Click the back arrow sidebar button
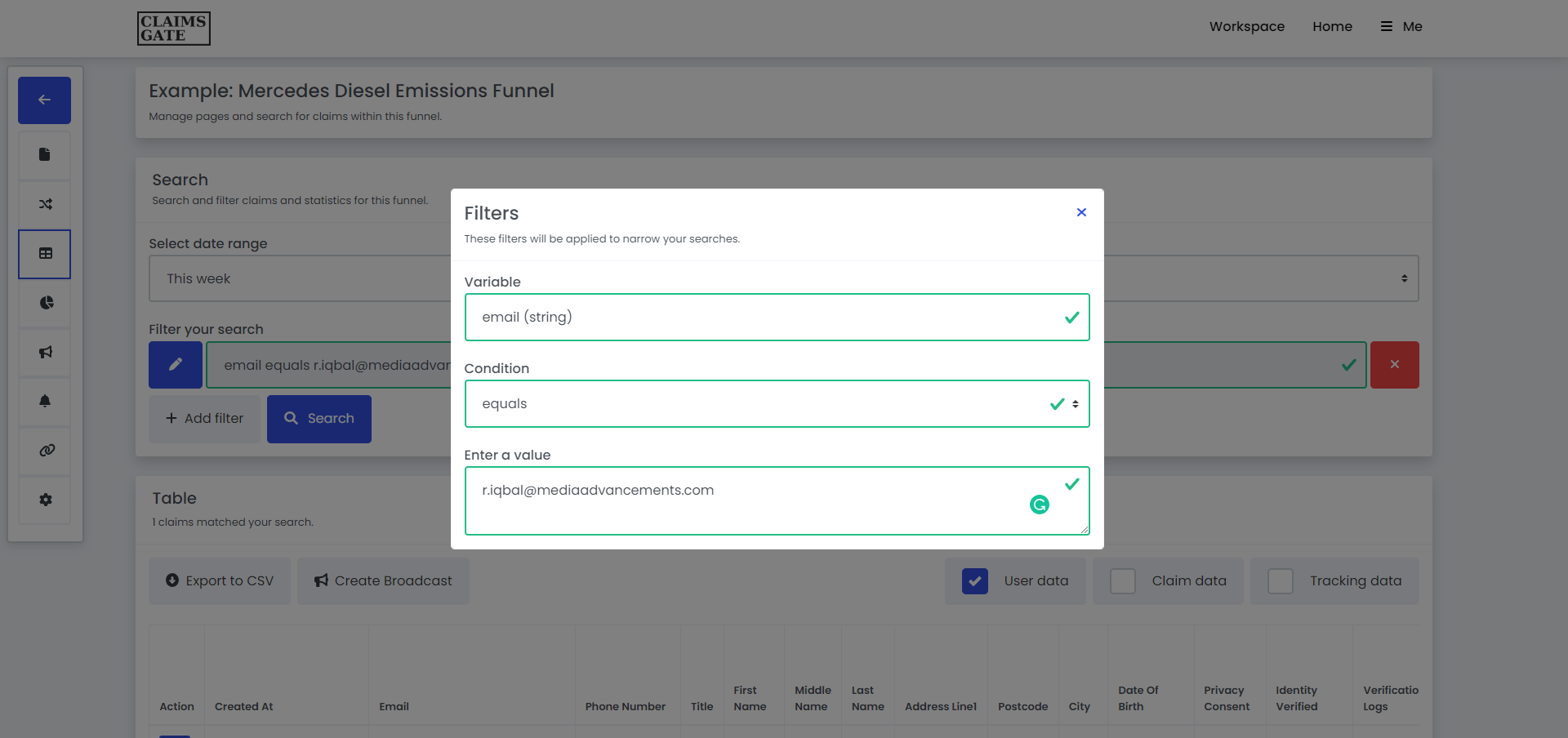The width and height of the screenshot is (1568, 738). pyautogui.click(x=44, y=100)
